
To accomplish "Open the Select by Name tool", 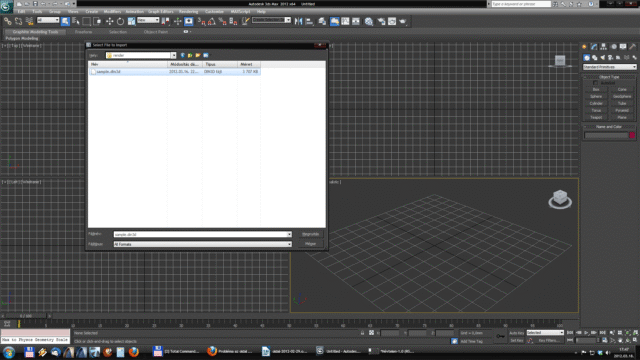I will point(76,21).
